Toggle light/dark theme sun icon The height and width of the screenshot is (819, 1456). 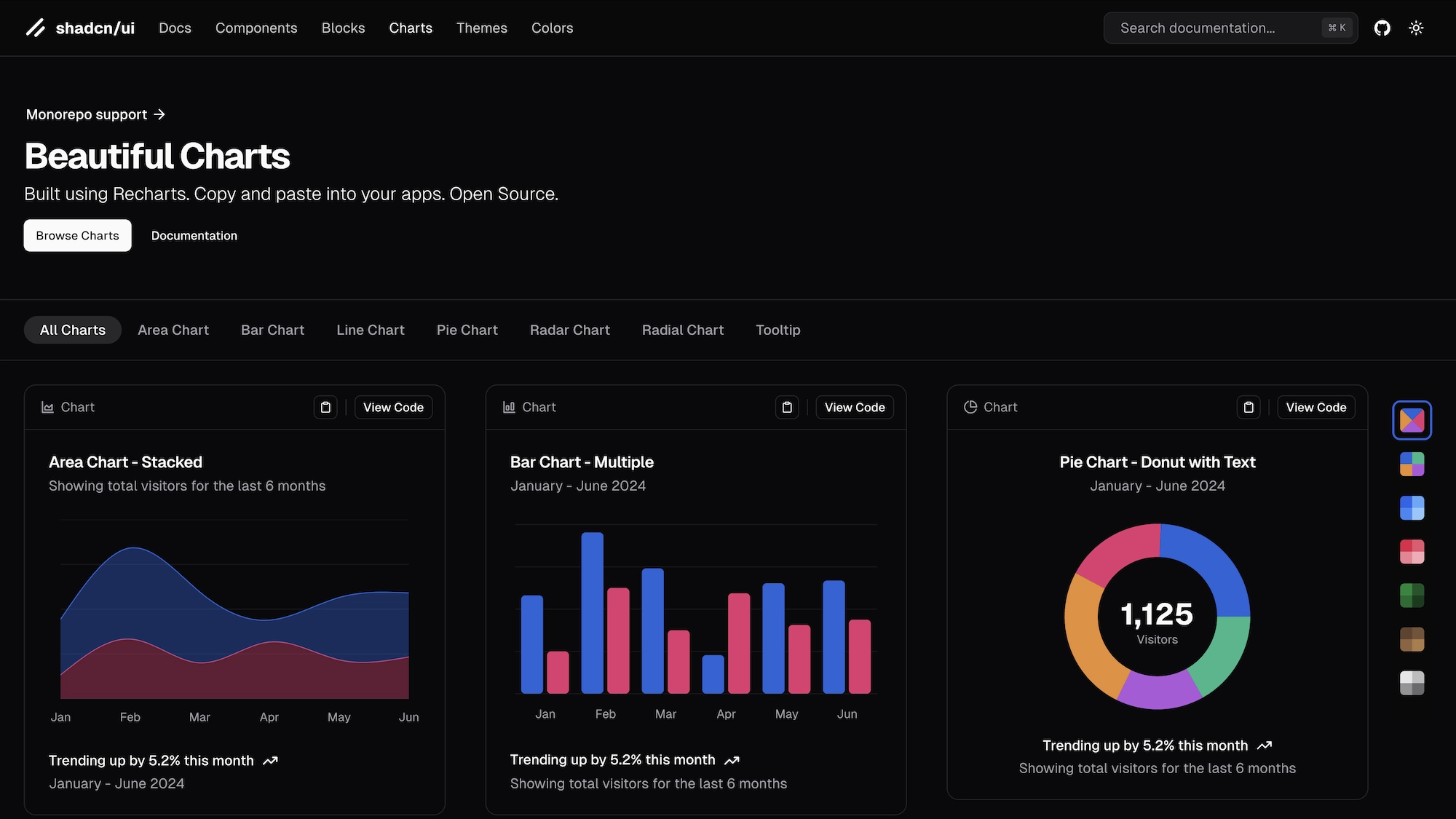(x=1416, y=28)
